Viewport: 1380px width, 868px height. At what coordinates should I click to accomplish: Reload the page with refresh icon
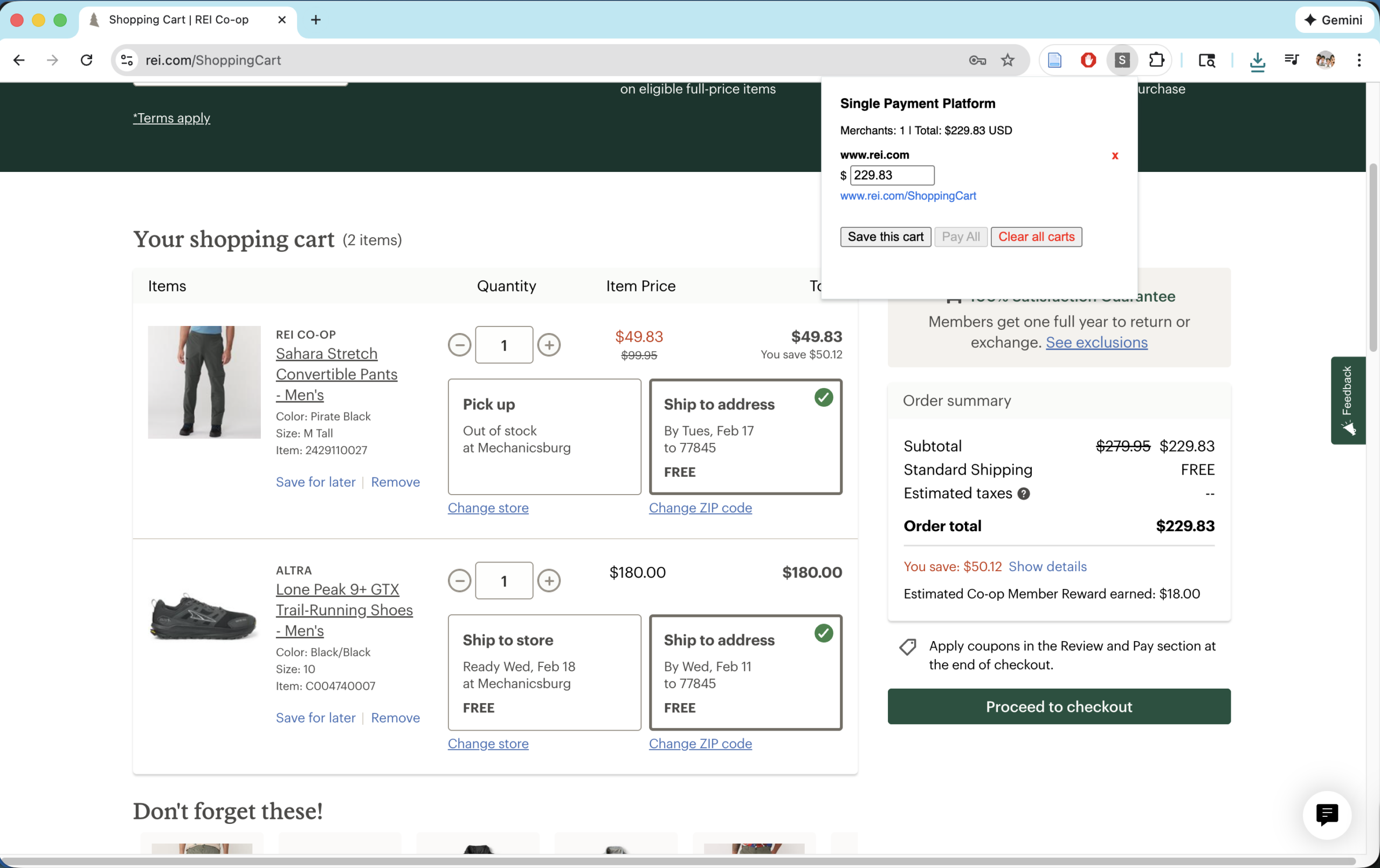(x=87, y=60)
